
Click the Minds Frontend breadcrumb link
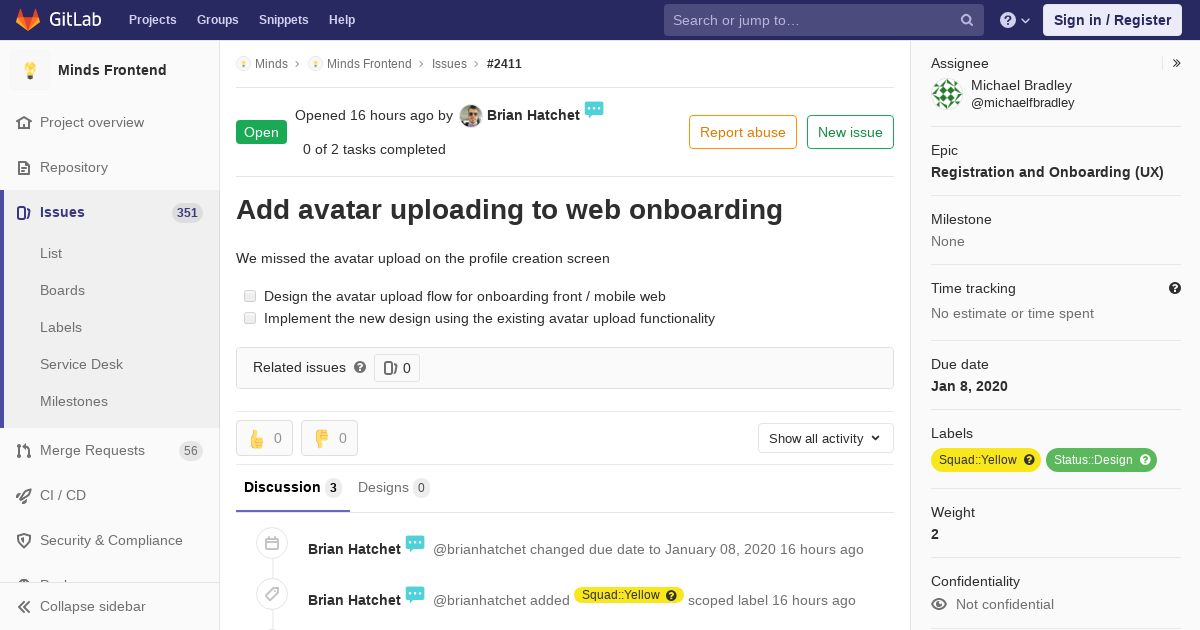[x=369, y=63]
